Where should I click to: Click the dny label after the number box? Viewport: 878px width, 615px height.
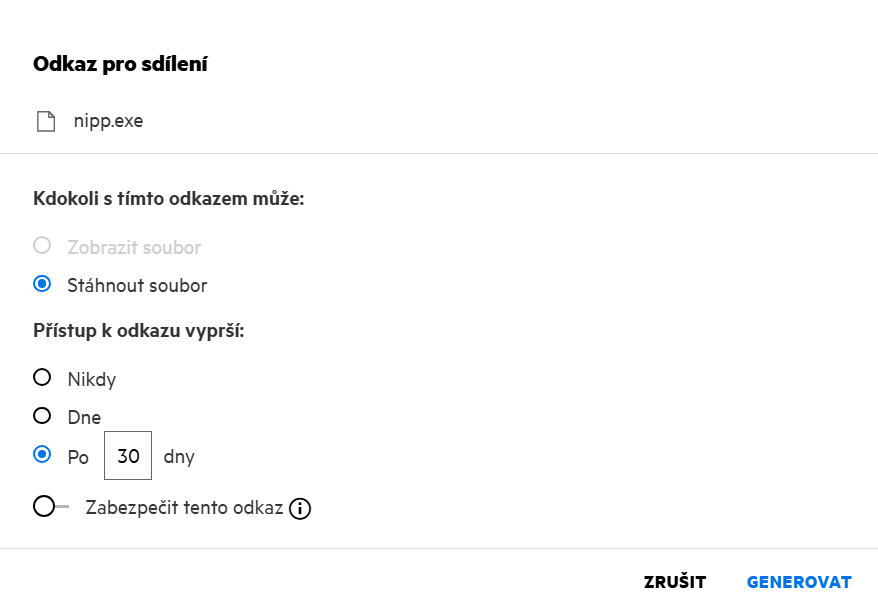179,457
